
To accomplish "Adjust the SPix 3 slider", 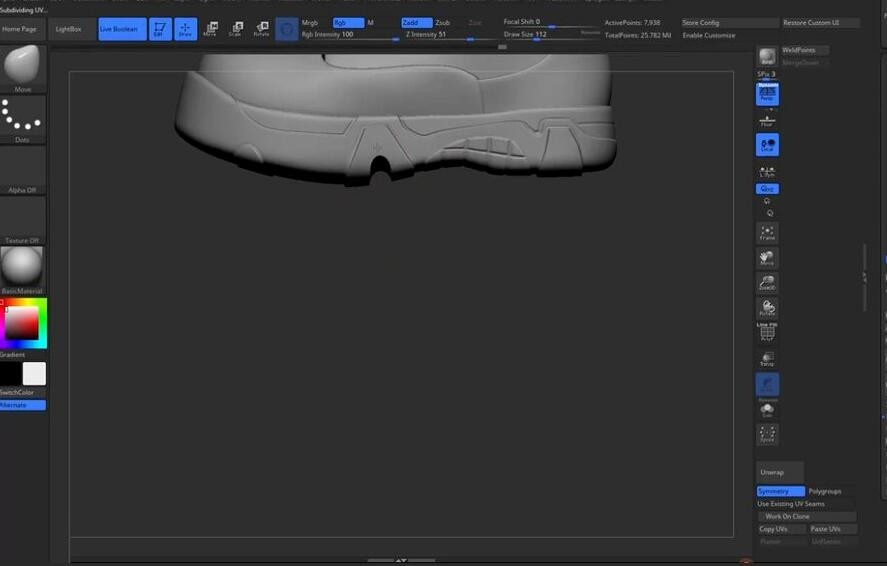I will point(767,75).
